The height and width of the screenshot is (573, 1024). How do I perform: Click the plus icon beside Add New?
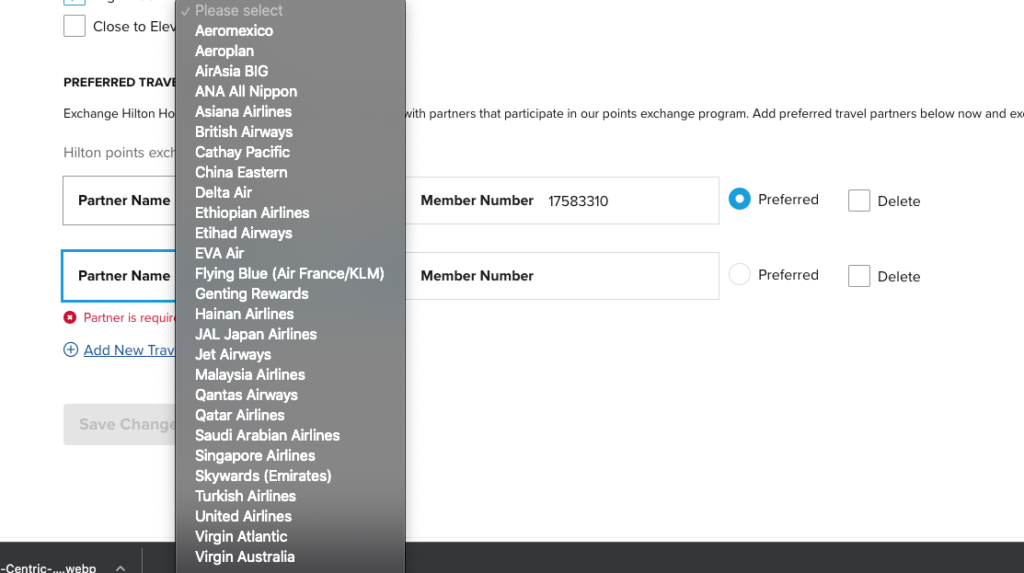(x=71, y=350)
